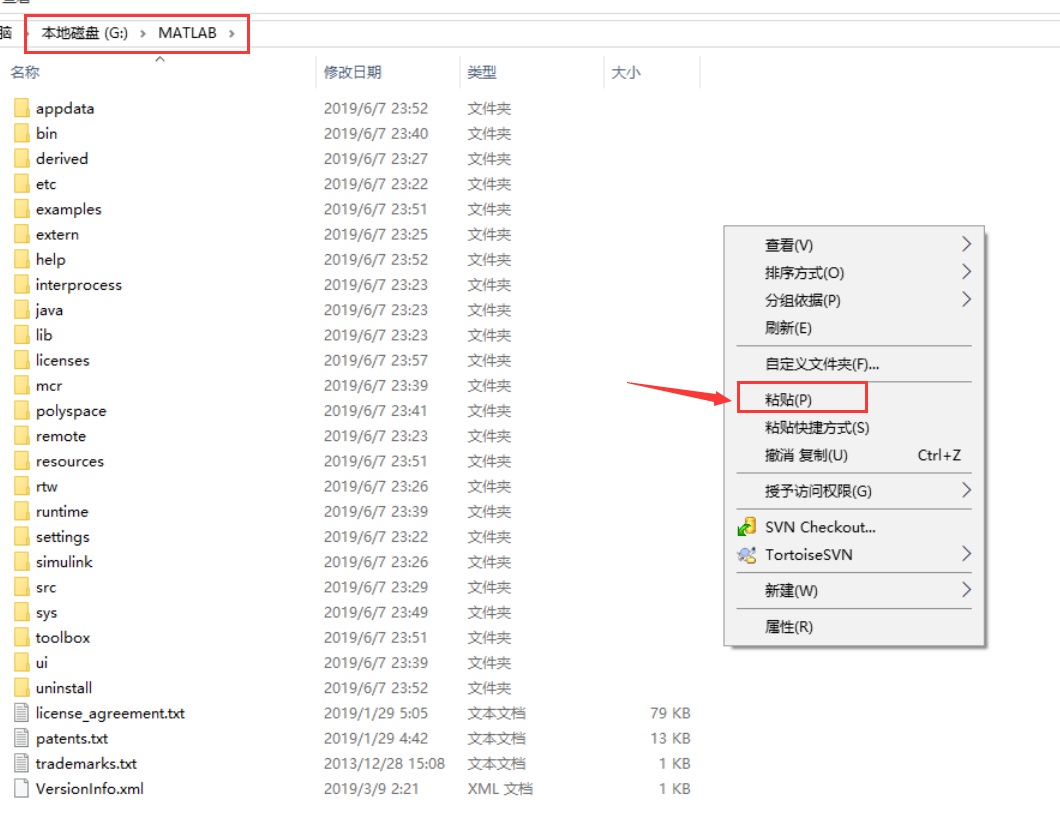This screenshot has height=819, width=1060.
Task: Click the license_agreement.txt file icon
Action: [x=22, y=713]
